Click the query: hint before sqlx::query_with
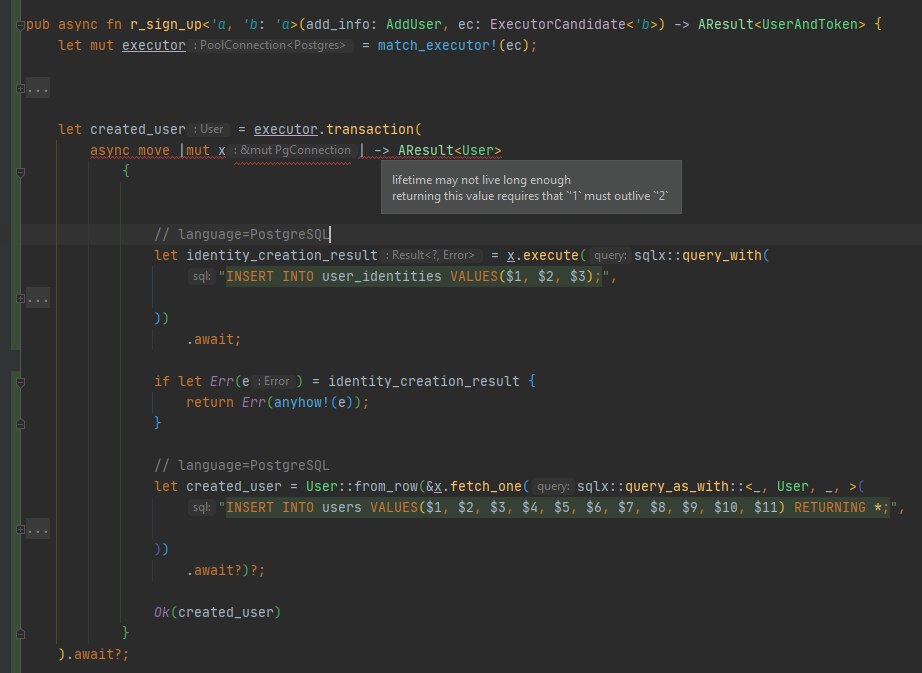The image size is (922, 673). (x=609, y=256)
